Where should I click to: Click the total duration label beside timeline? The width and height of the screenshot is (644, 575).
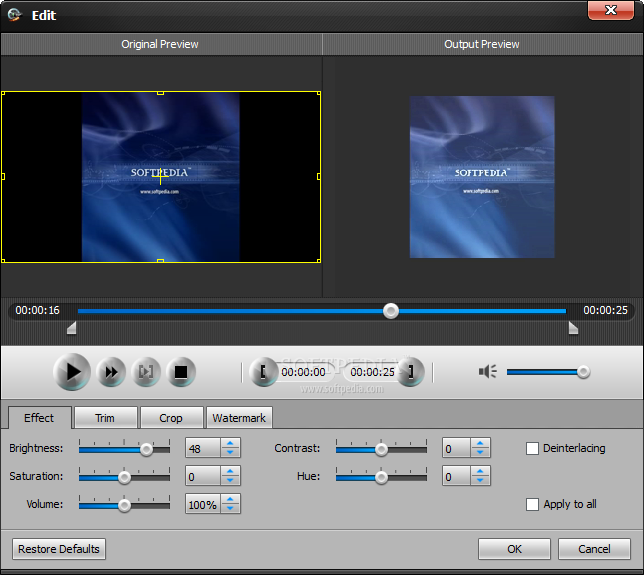pos(605,310)
